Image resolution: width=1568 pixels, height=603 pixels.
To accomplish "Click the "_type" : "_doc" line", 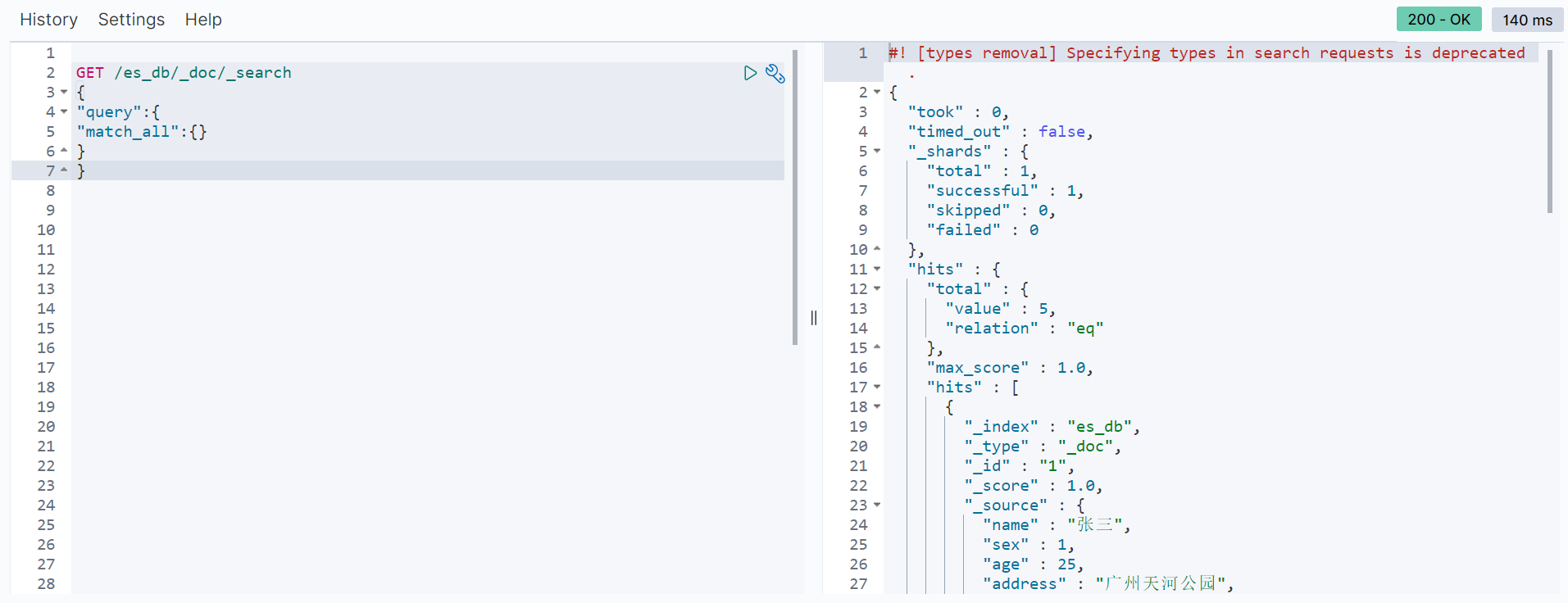I will [1043, 447].
